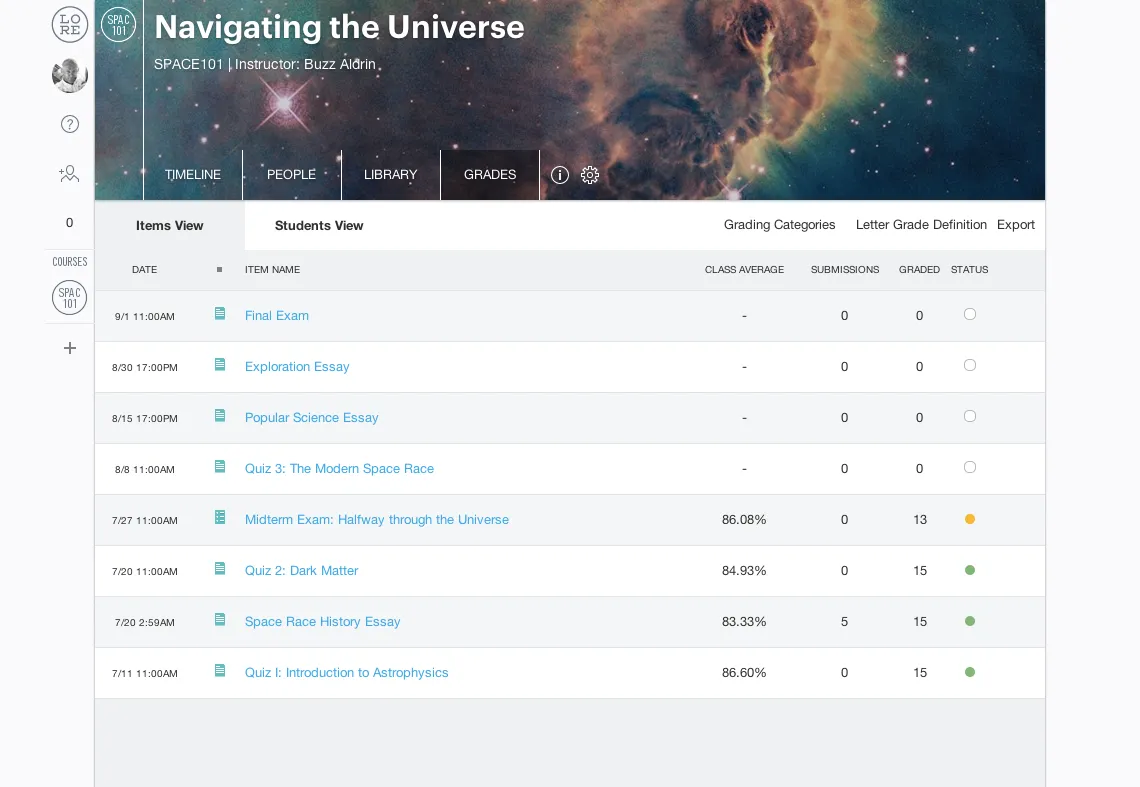Click quiz icon for Midterm Exam row
This screenshot has height=787, width=1140.
220,517
